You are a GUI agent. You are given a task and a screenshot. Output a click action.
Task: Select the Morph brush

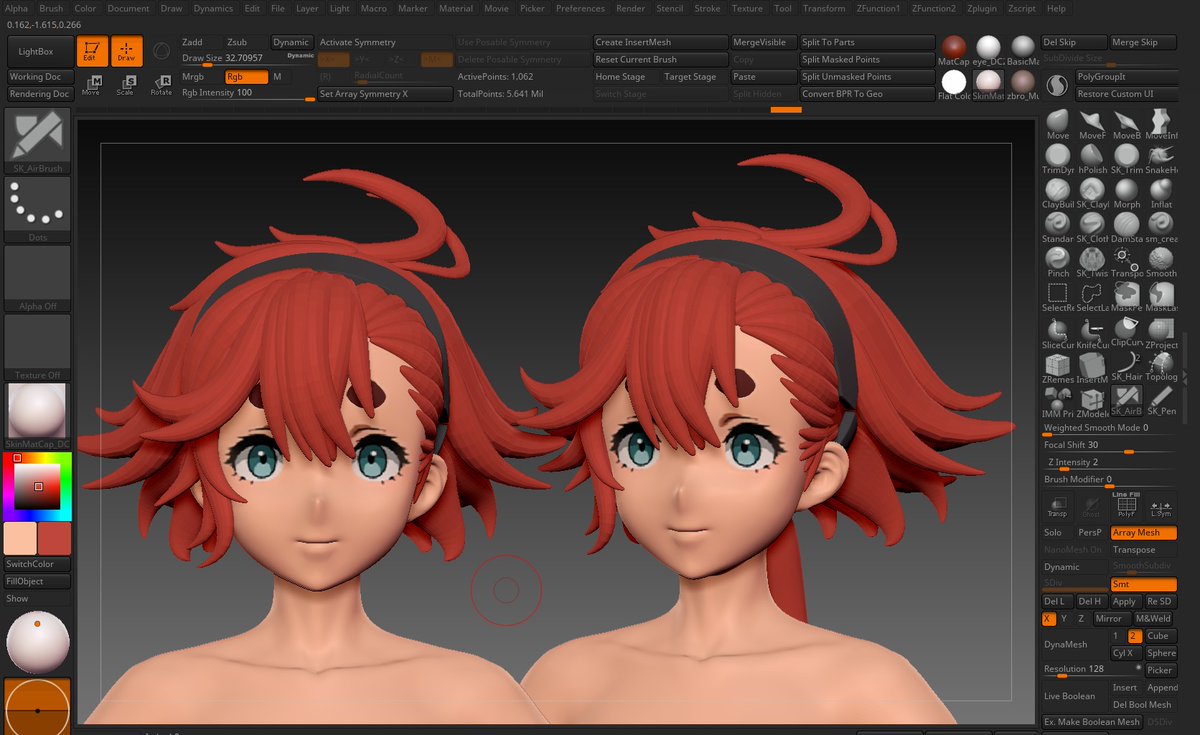(x=1126, y=193)
